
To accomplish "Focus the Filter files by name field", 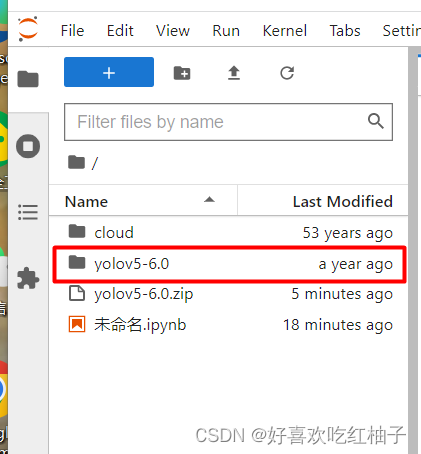I will pyautogui.click(x=228, y=122).
